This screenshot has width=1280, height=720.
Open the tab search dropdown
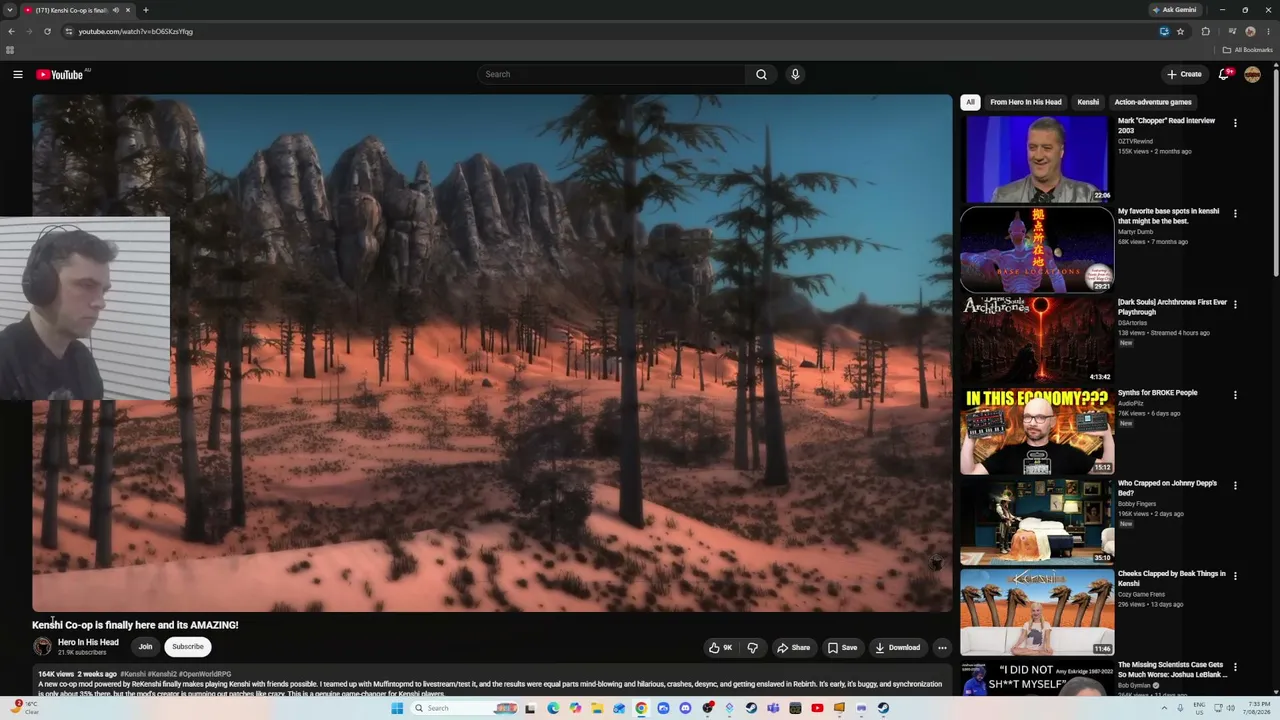pyautogui.click(x=10, y=10)
